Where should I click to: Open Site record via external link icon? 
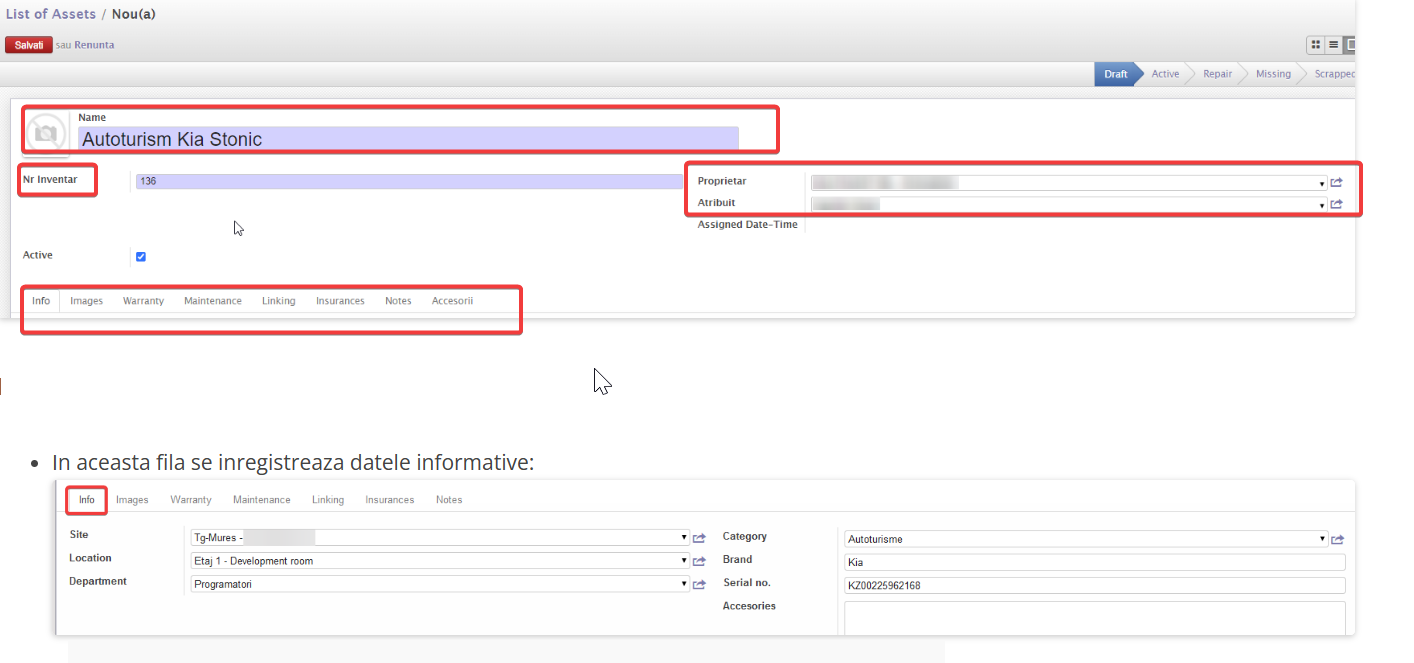click(699, 538)
